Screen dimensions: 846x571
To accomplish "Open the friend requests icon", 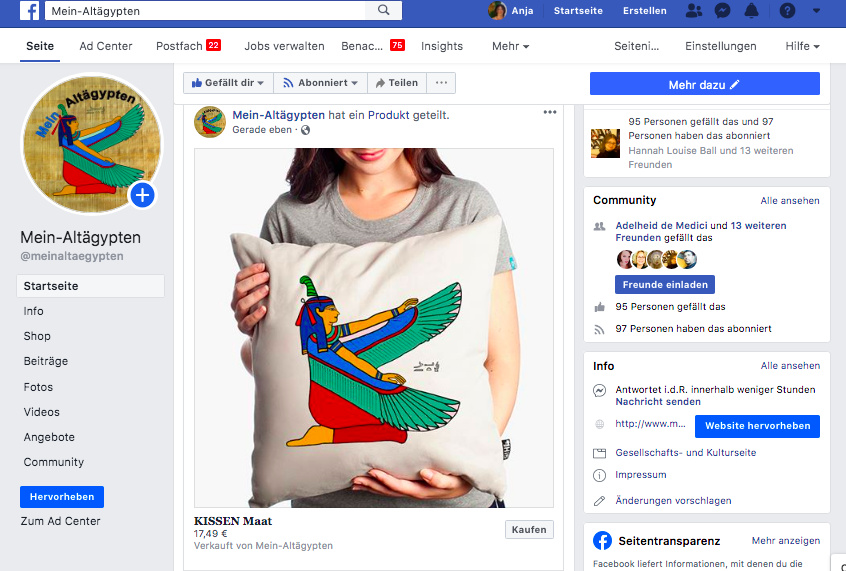I will pyautogui.click(x=695, y=11).
